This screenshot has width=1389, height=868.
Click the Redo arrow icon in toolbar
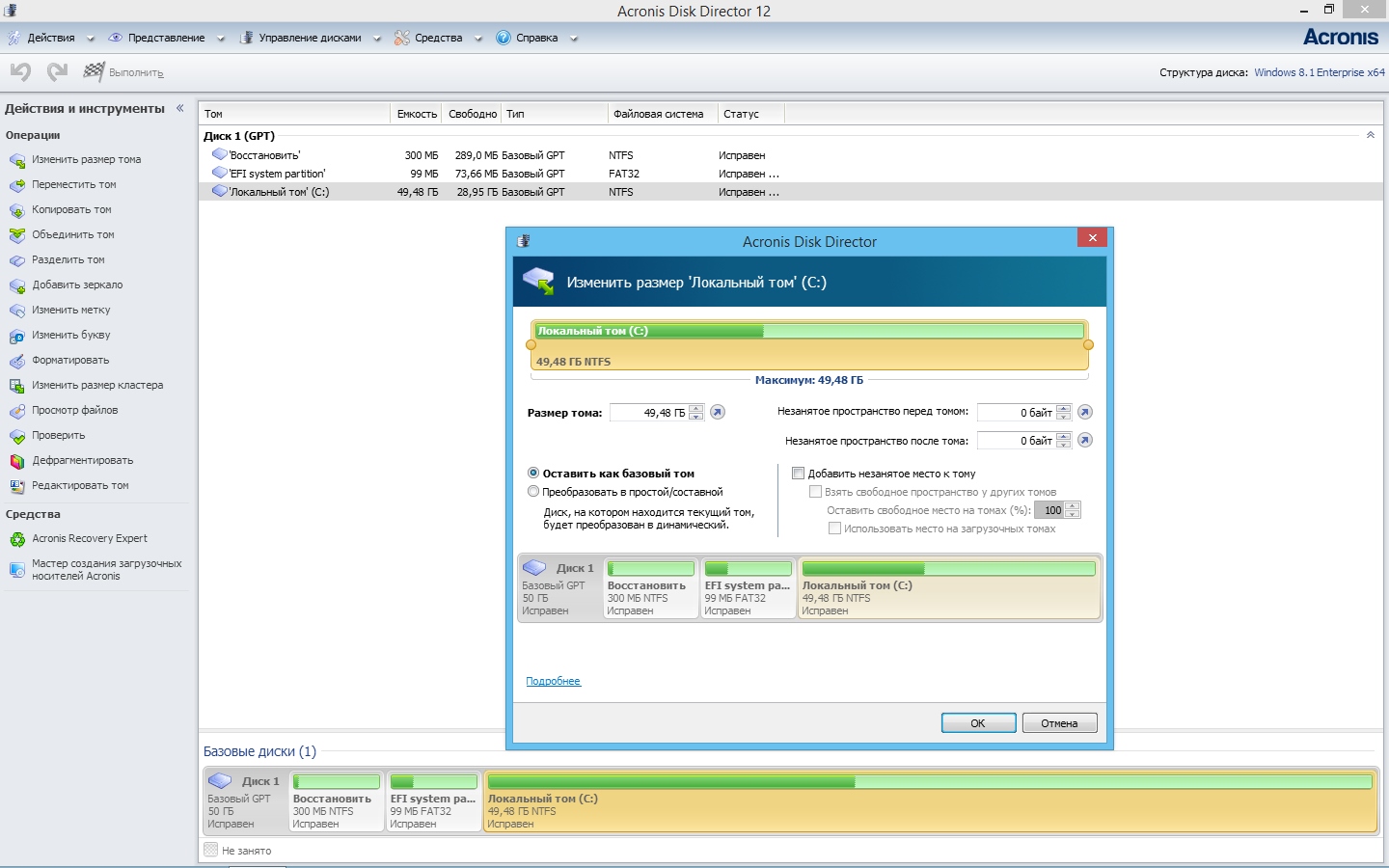click(57, 71)
